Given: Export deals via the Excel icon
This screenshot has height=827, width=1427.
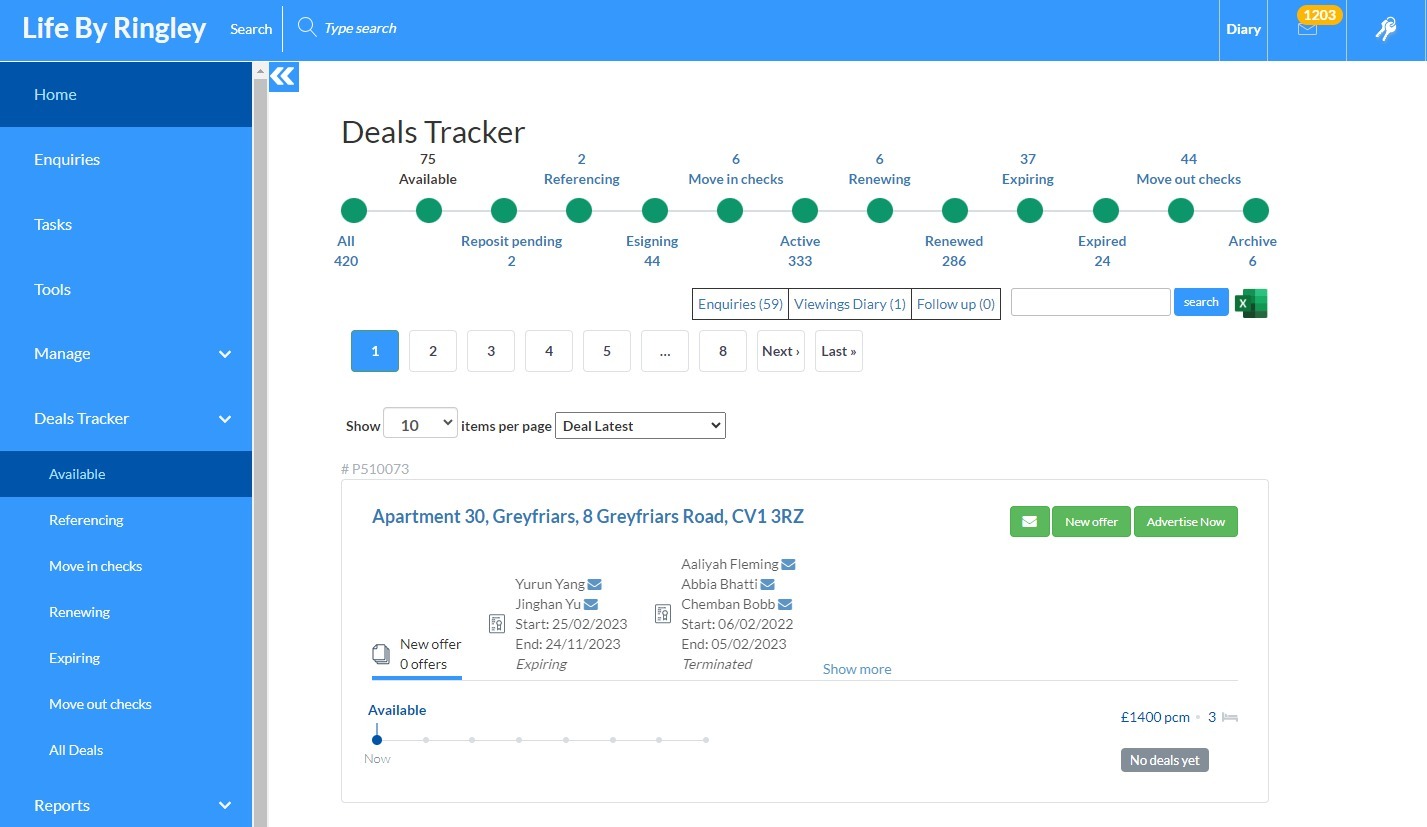Looking at the screenshot, I should [1251, 303].
